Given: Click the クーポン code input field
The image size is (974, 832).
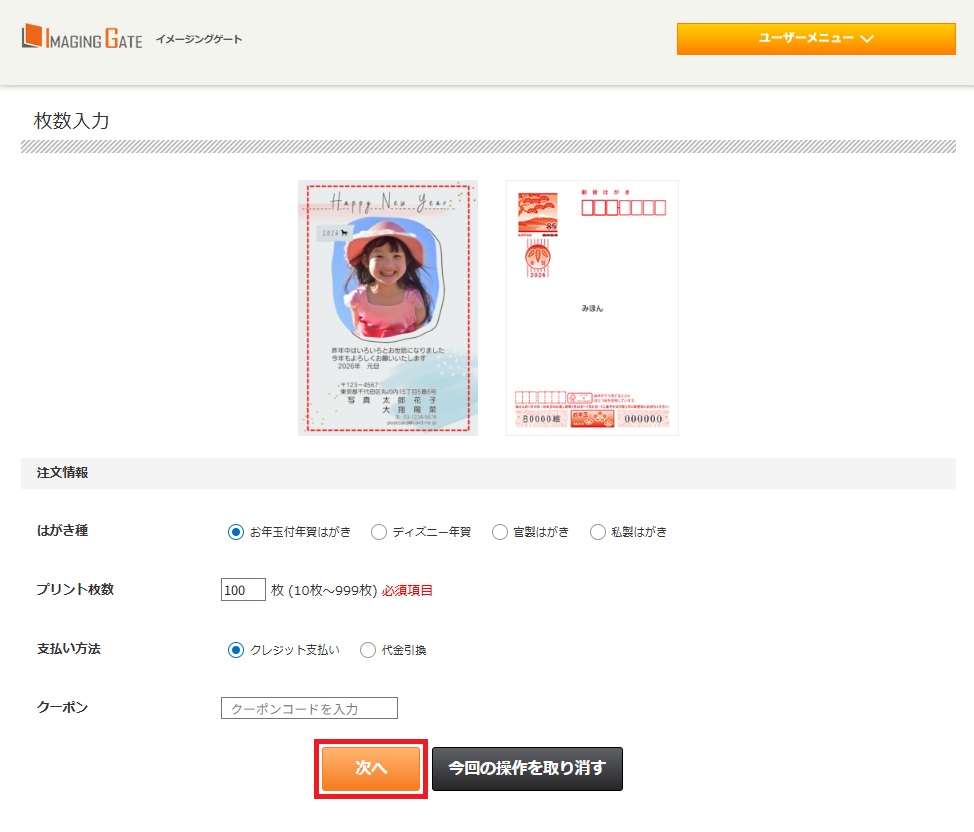Looking at the screenshot, I should tap(309, 708).
